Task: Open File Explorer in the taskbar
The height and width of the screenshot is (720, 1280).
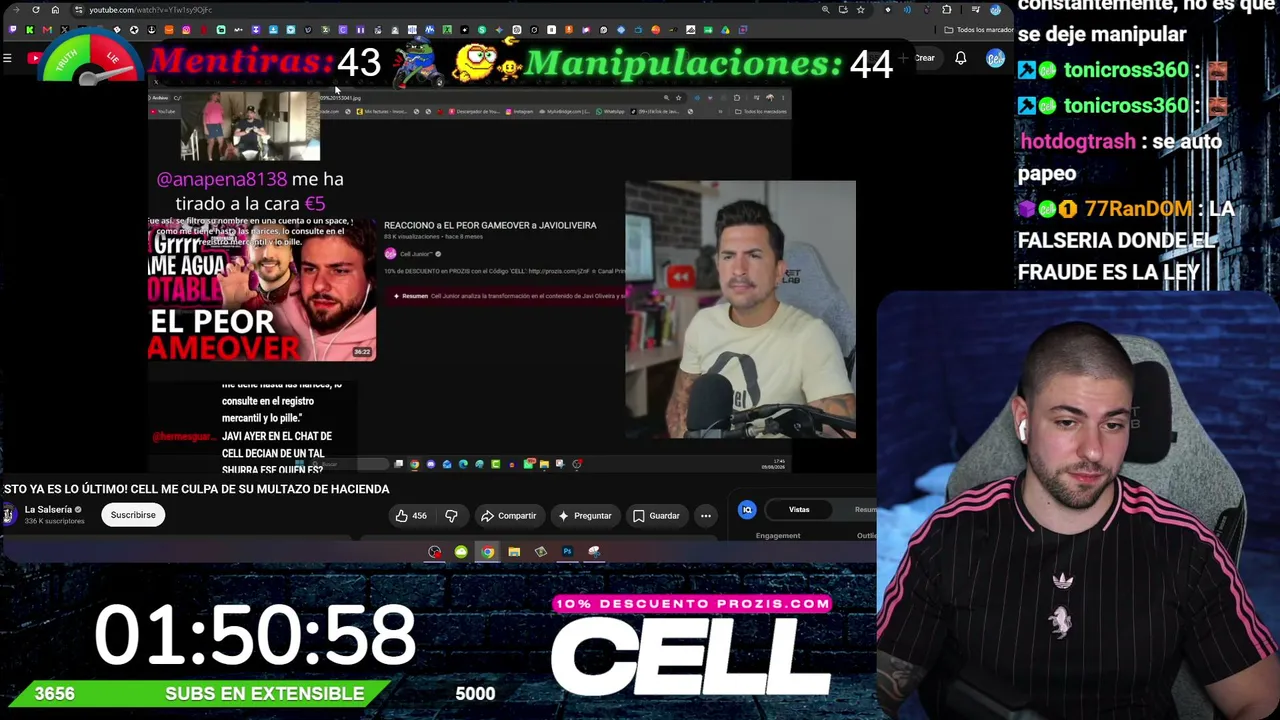Action: coord(514,552)
